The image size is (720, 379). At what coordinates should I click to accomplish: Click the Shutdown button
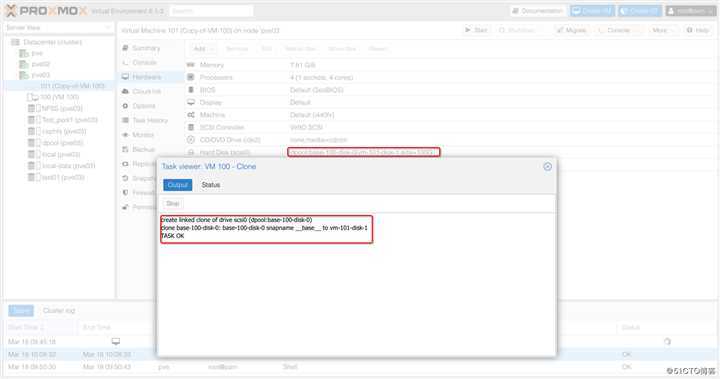pos(517,30)
